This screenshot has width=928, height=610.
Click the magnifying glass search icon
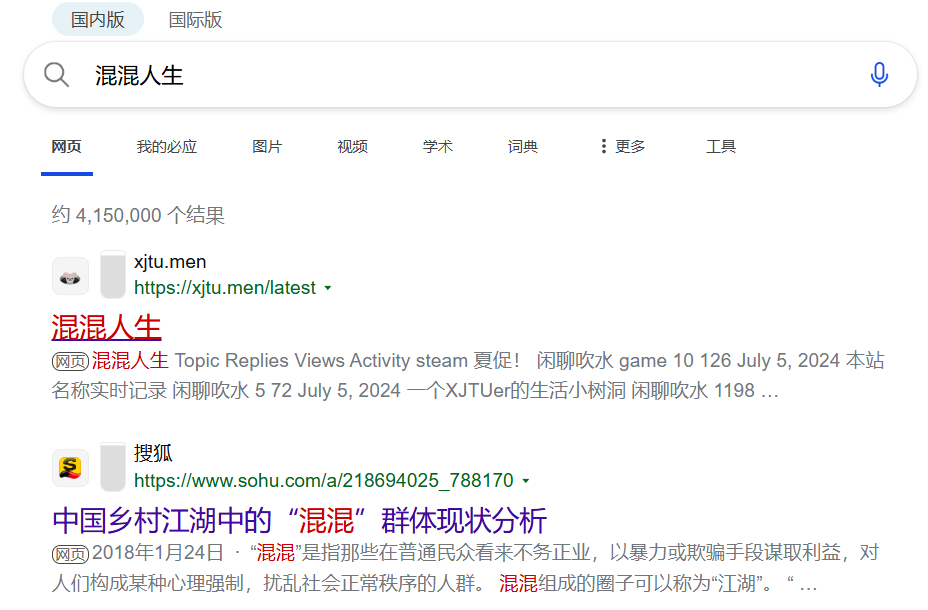[x=56, y=75]
